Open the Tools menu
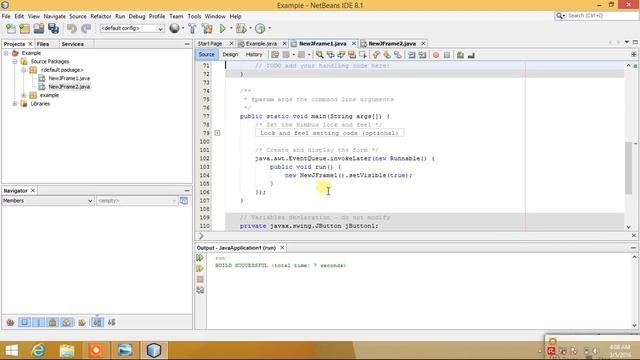Screen dimensions: 640x360 (x=194, y=16)
